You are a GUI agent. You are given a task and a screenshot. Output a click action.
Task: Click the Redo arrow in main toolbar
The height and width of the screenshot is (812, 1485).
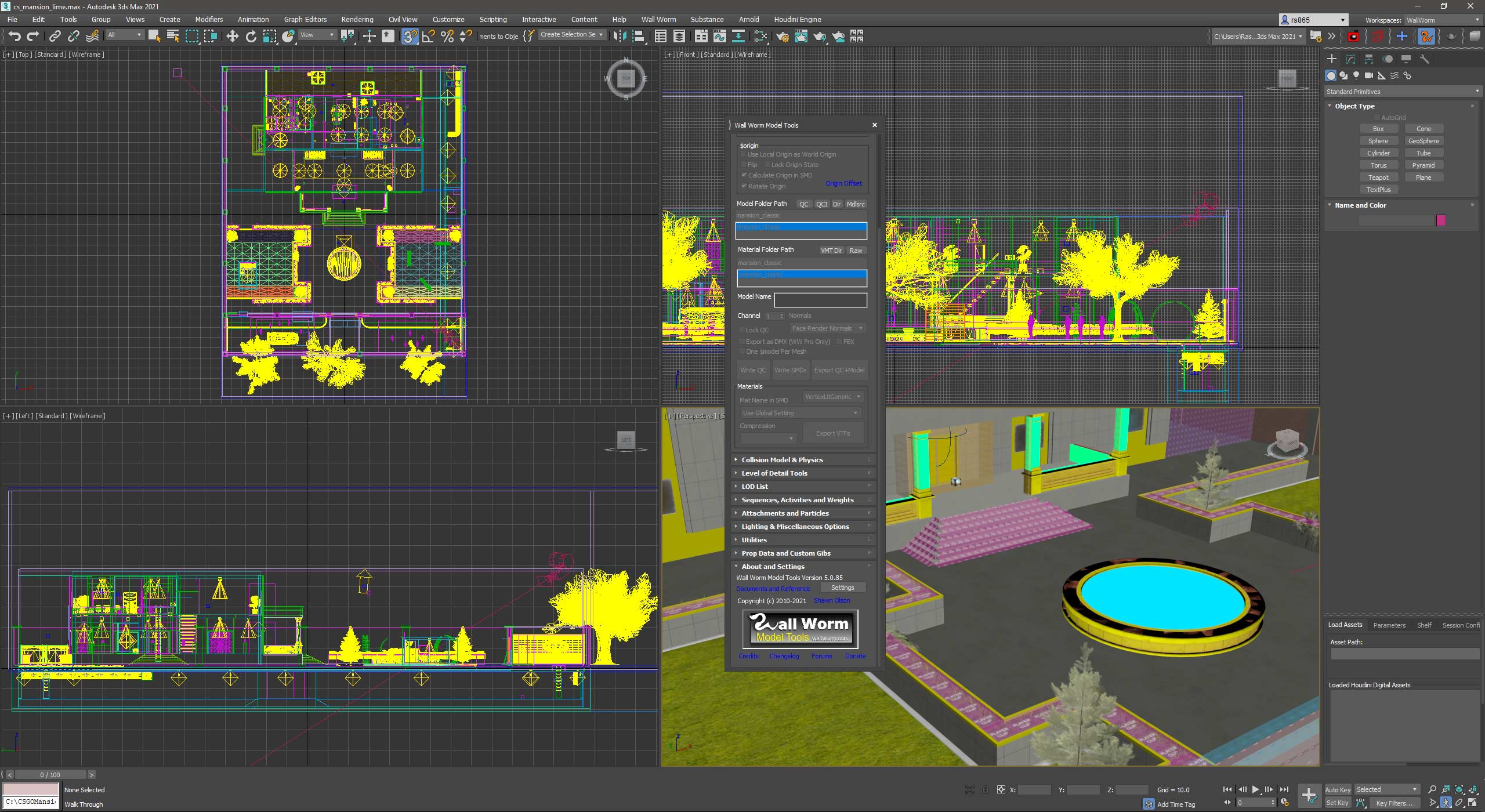[33, 37]
